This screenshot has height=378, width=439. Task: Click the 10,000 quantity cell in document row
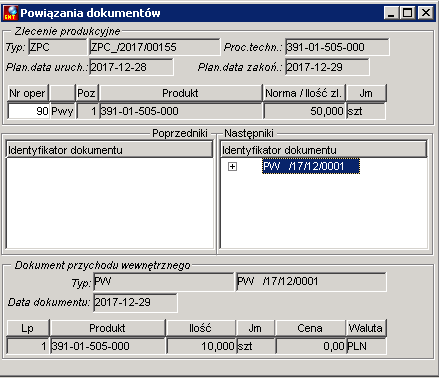pos(201,346)
